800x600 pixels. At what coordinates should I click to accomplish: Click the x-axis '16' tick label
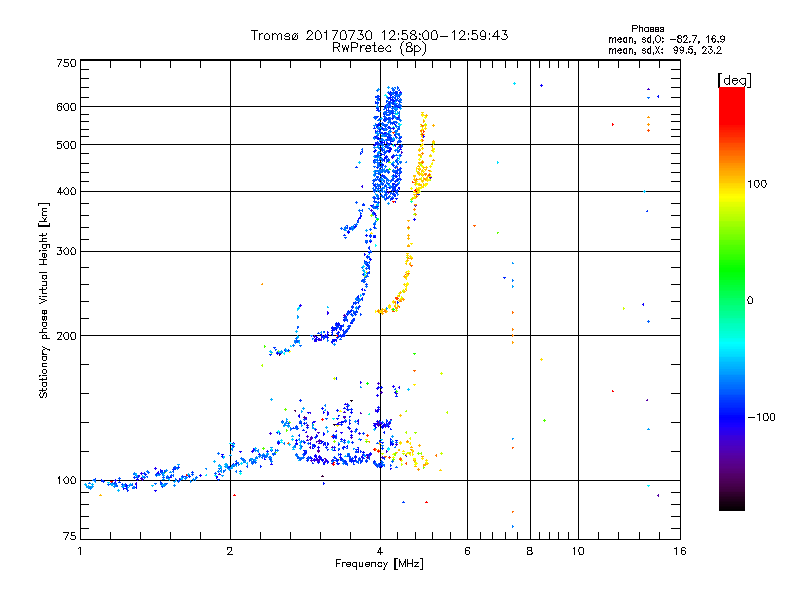pyautogui.click(x=680, y=551)
